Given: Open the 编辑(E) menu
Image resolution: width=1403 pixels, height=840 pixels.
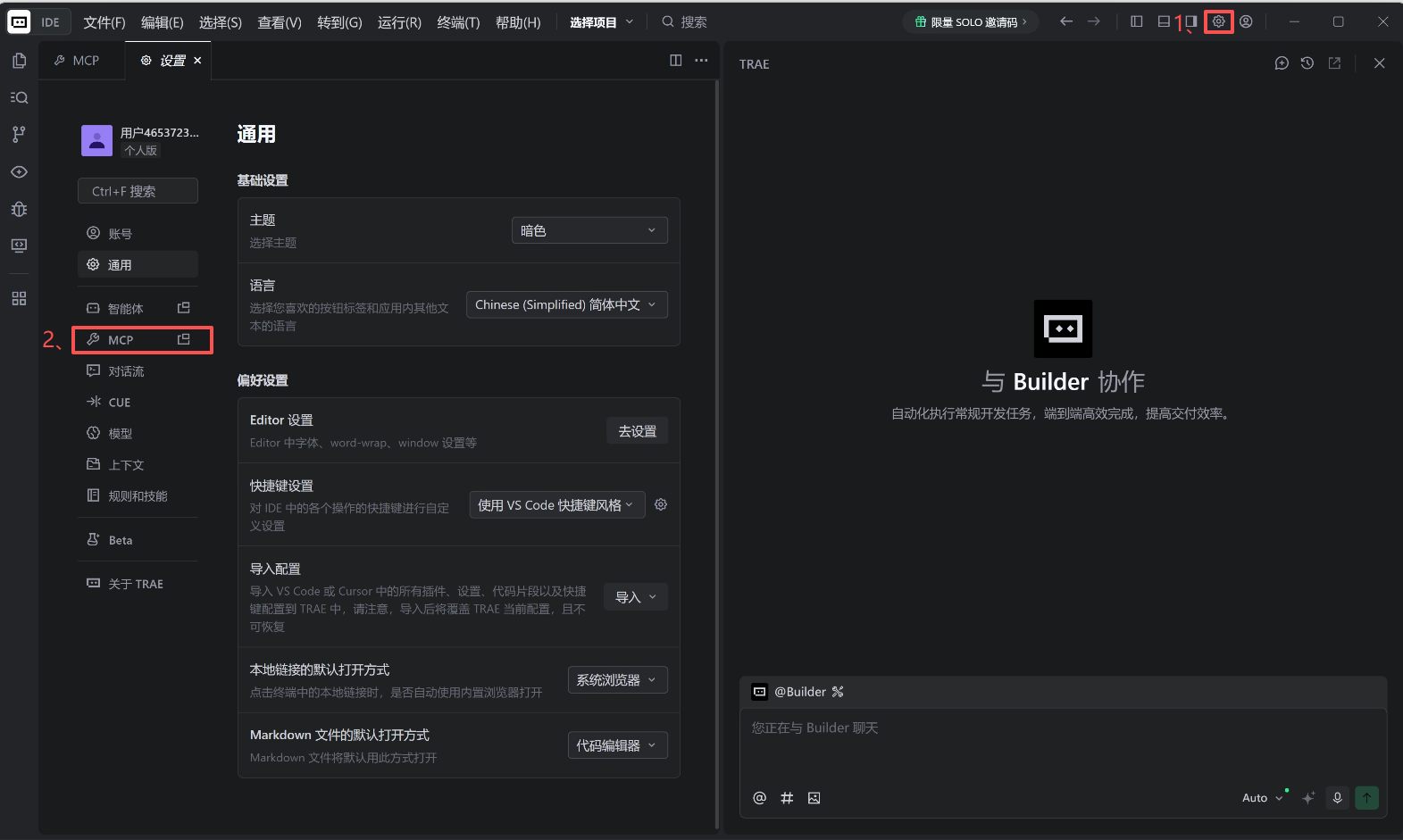Looking at the screenshot, I should 163,22.
